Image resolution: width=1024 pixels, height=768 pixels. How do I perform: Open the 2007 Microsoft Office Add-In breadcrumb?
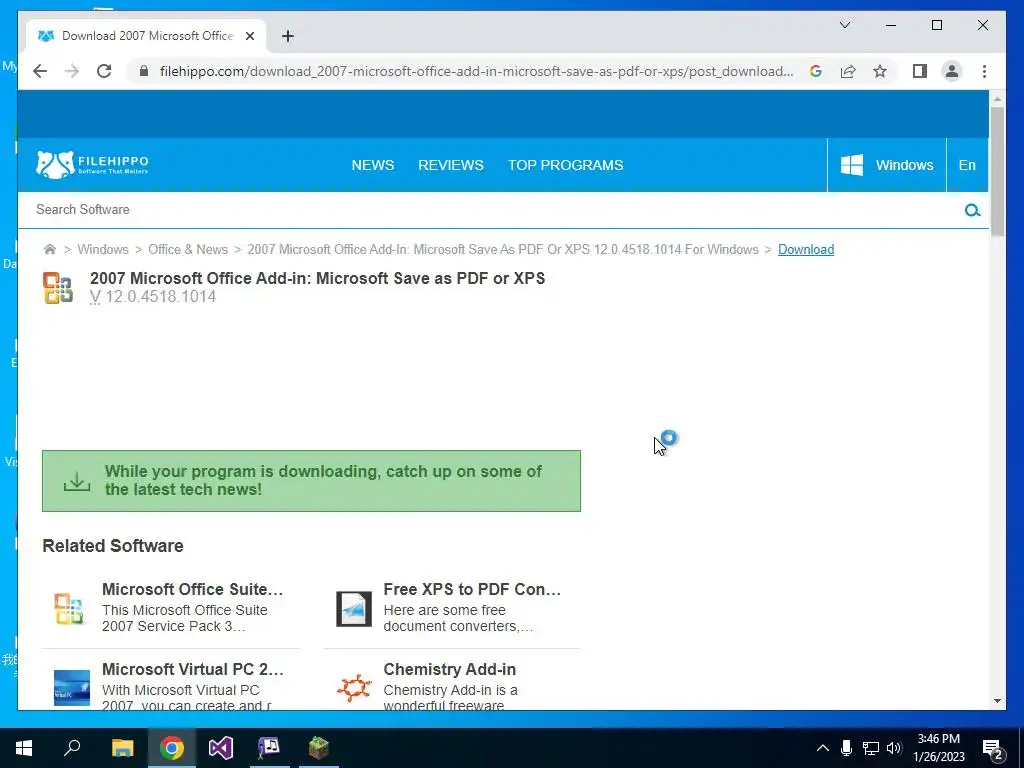coord(503,249)
